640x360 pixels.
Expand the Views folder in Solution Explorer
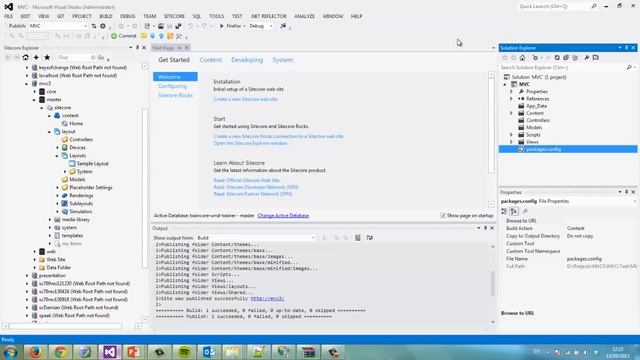511,142
